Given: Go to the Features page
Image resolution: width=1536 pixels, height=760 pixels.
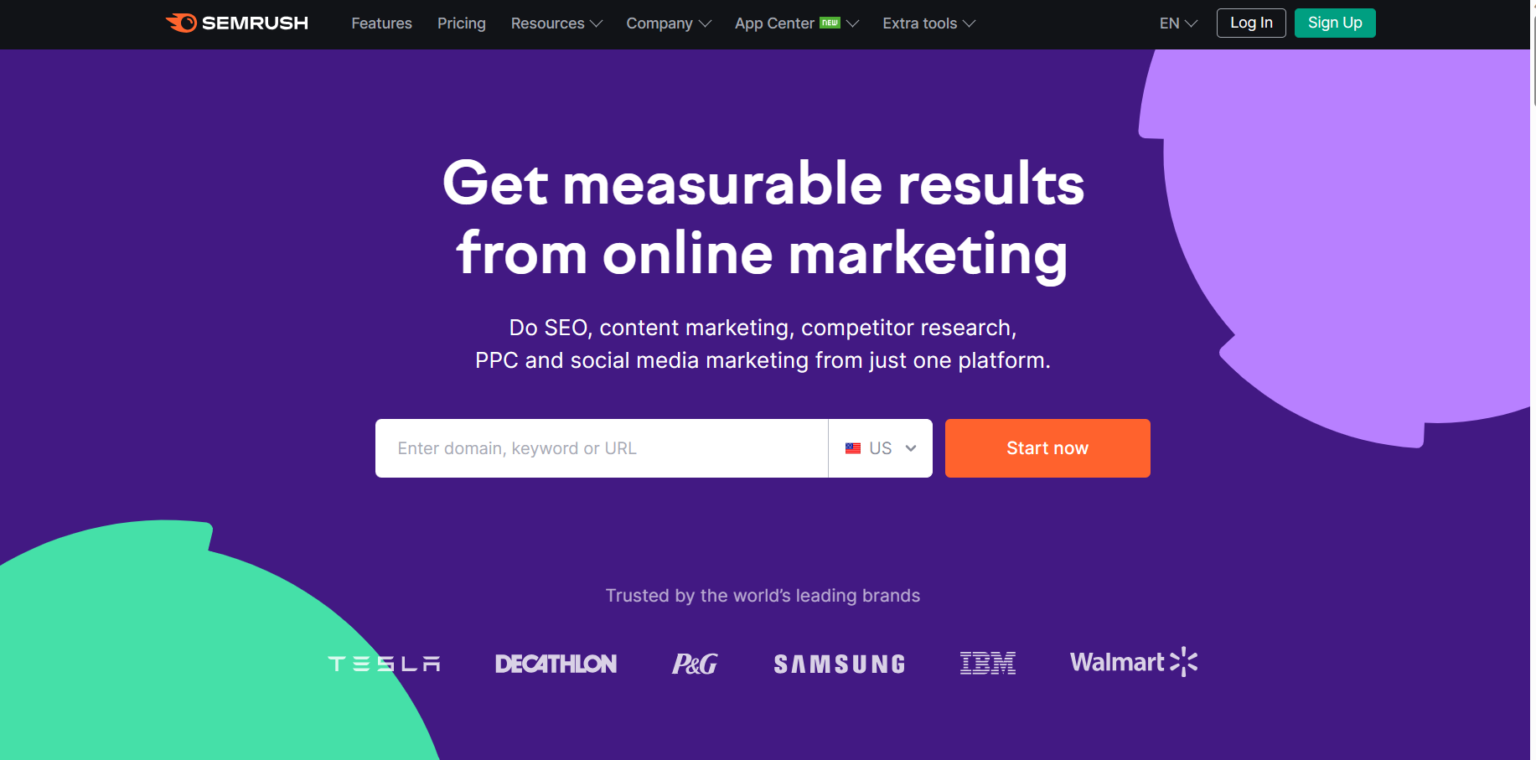Looking at the screenshot, I should (x=381, y=23).
